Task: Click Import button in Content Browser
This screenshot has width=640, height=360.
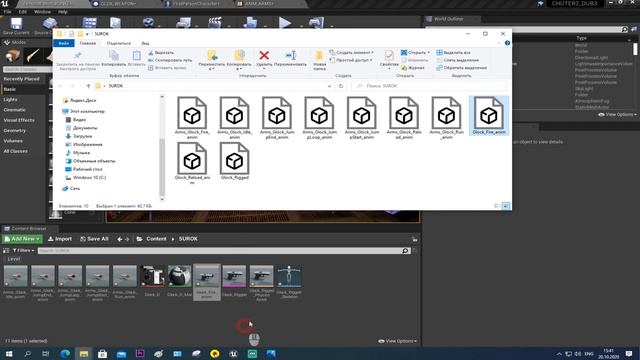Action: (x=60, y=239)
